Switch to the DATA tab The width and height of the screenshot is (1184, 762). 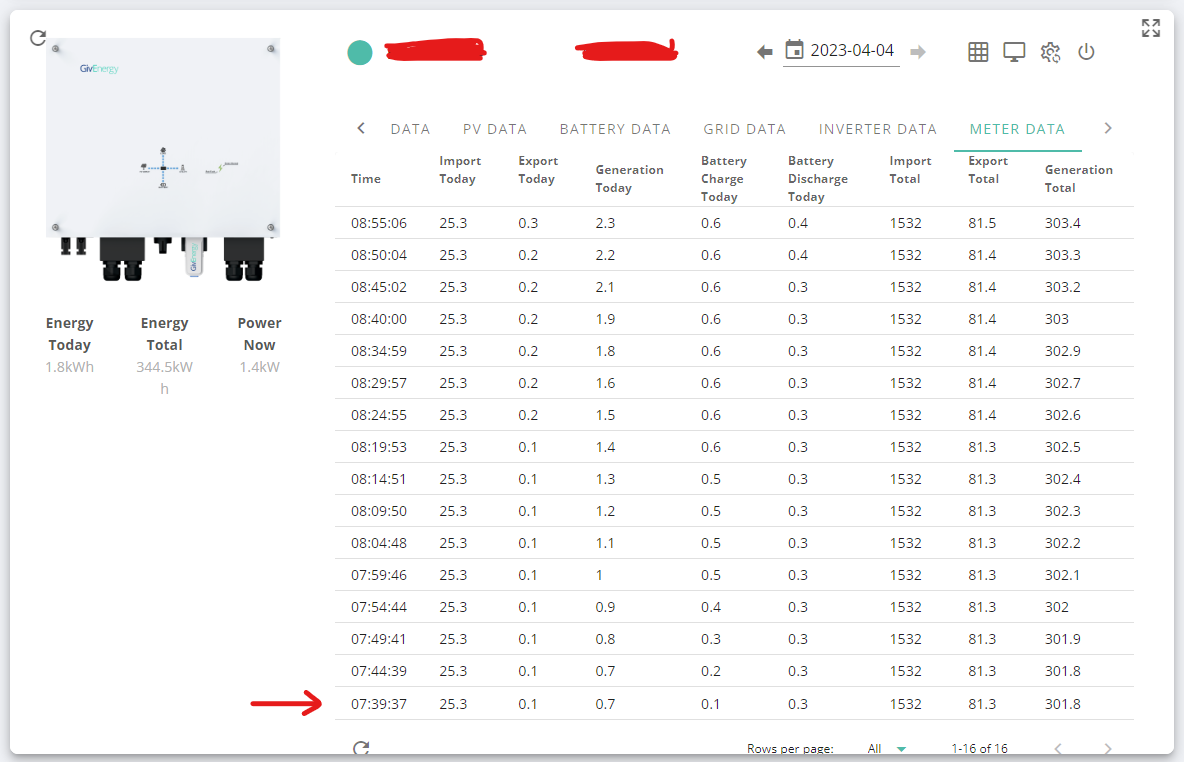(410, 129)
